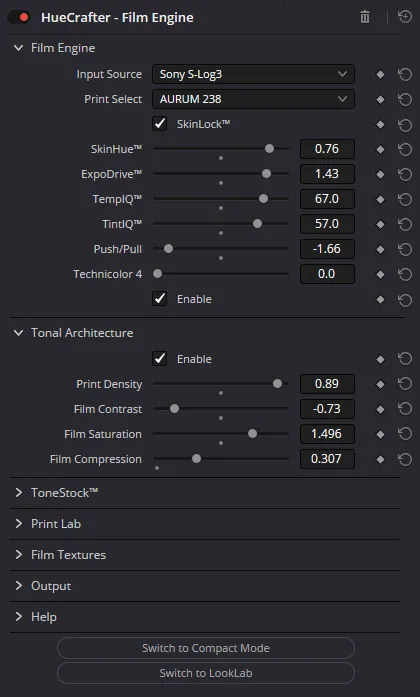Viewport: 420px width, 697px height.
Task: Uncheck Enable in the Film Engine section
Action: click(160, 299)
